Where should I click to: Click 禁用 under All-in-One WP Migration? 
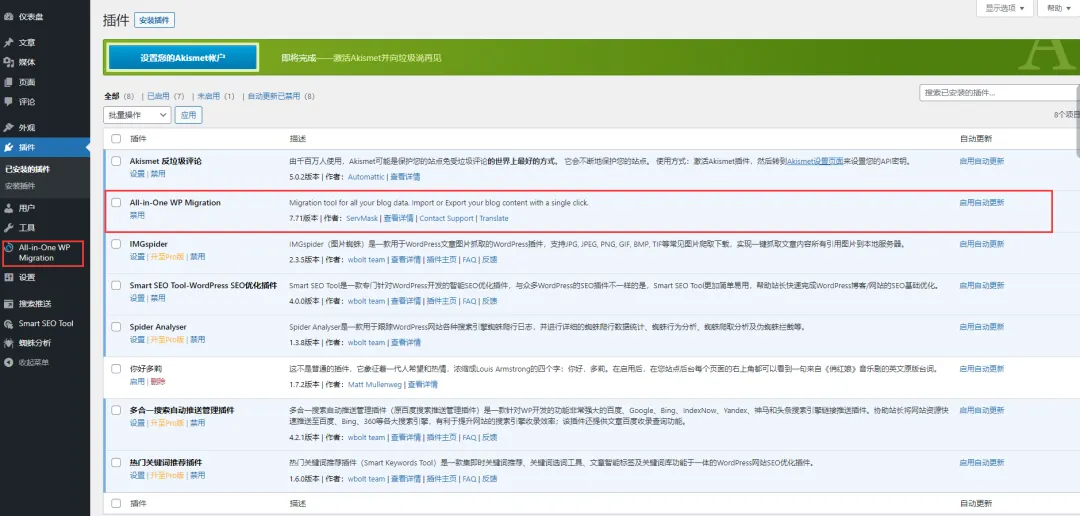point(137,216)
